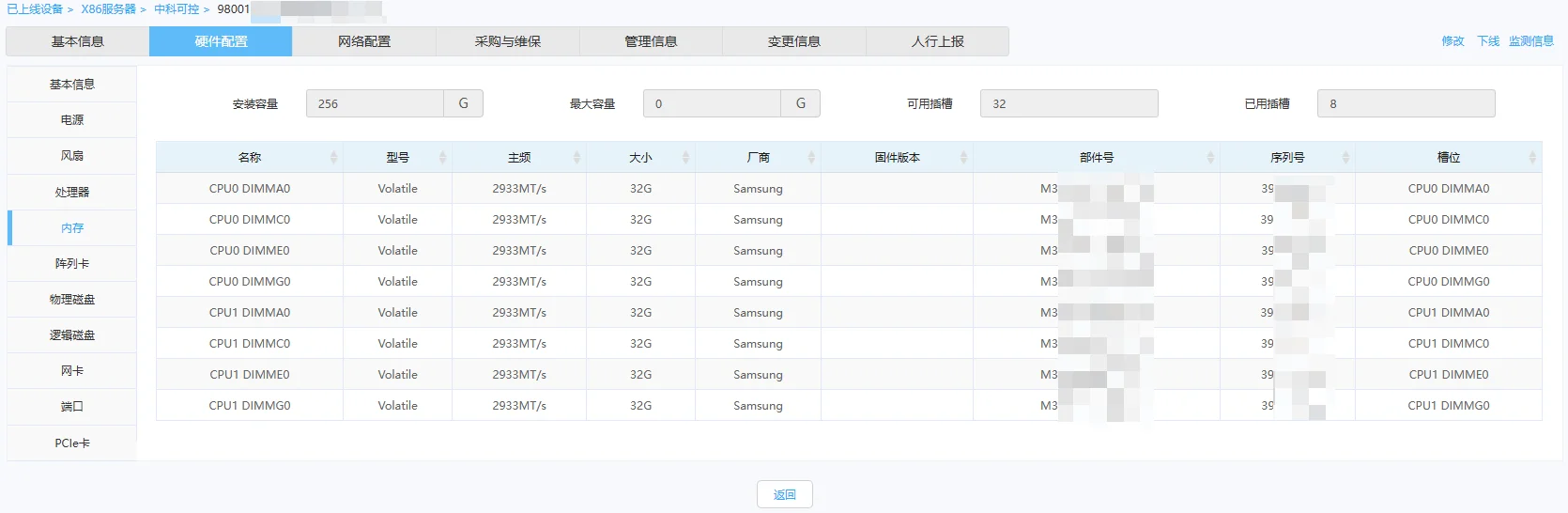Show 端口 section
Screen dimensions: 1568x513
point(72,407)
